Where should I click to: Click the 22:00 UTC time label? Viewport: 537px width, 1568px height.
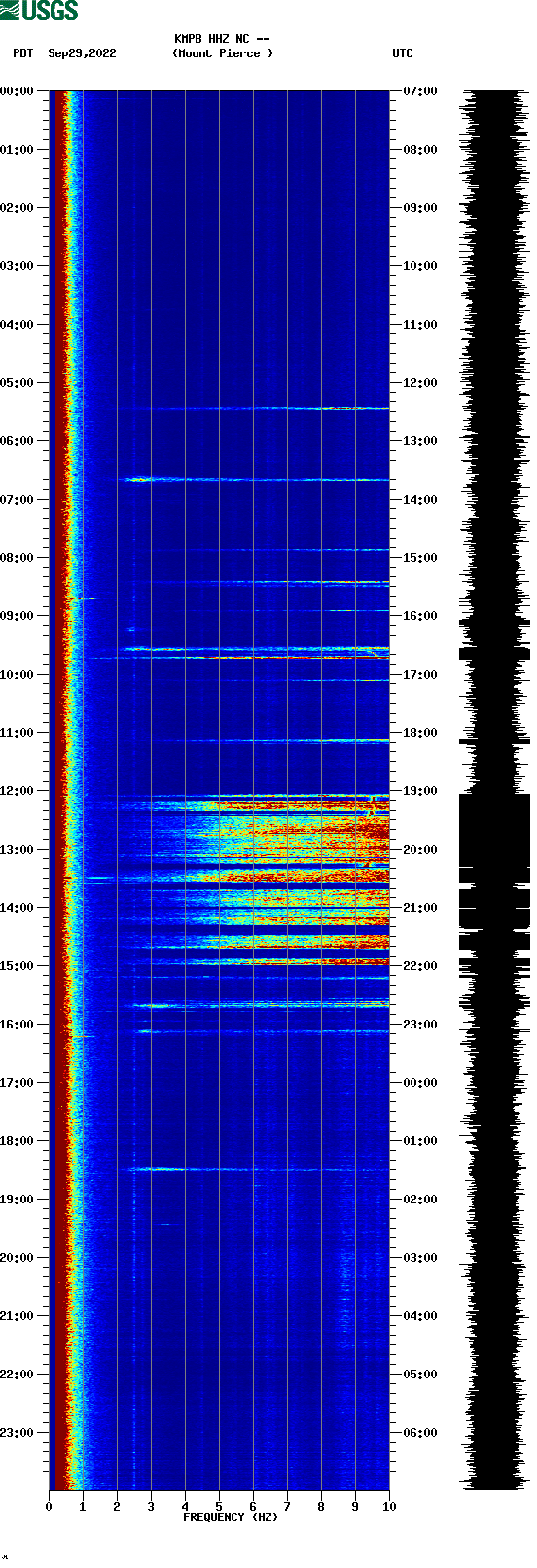pyautogui.click(x=420, y=966)
